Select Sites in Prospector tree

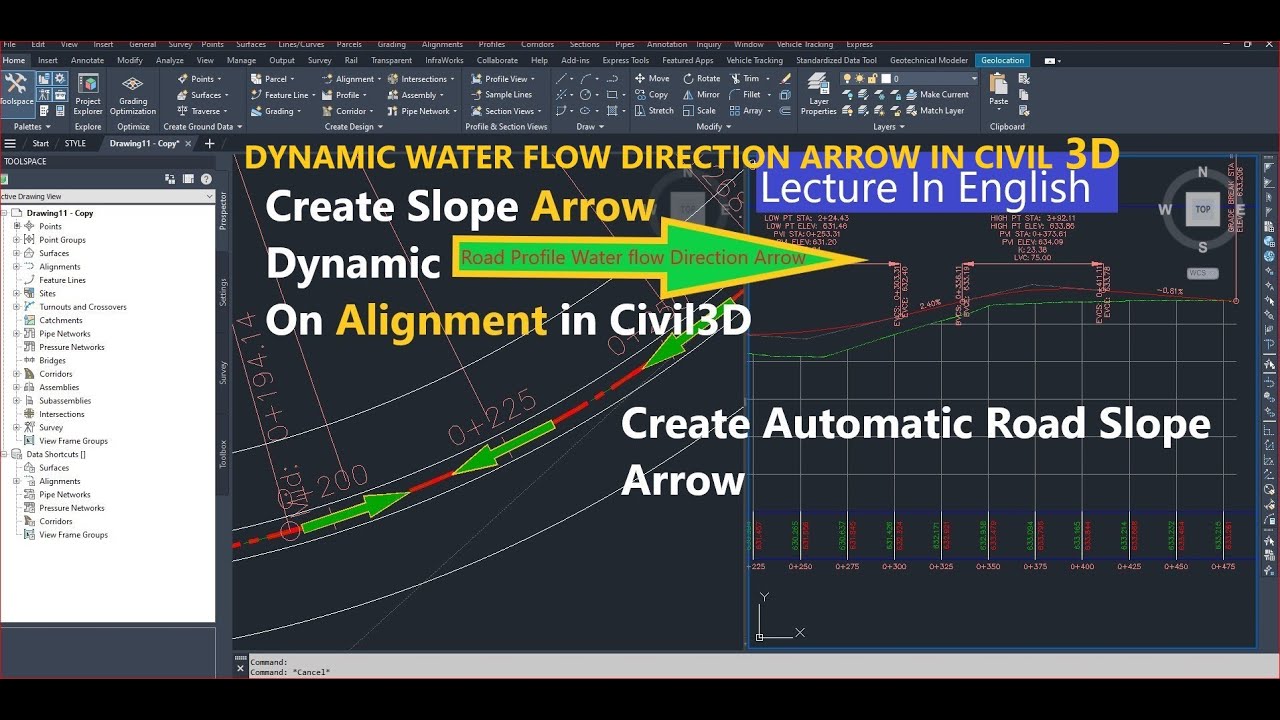[47, 294]
